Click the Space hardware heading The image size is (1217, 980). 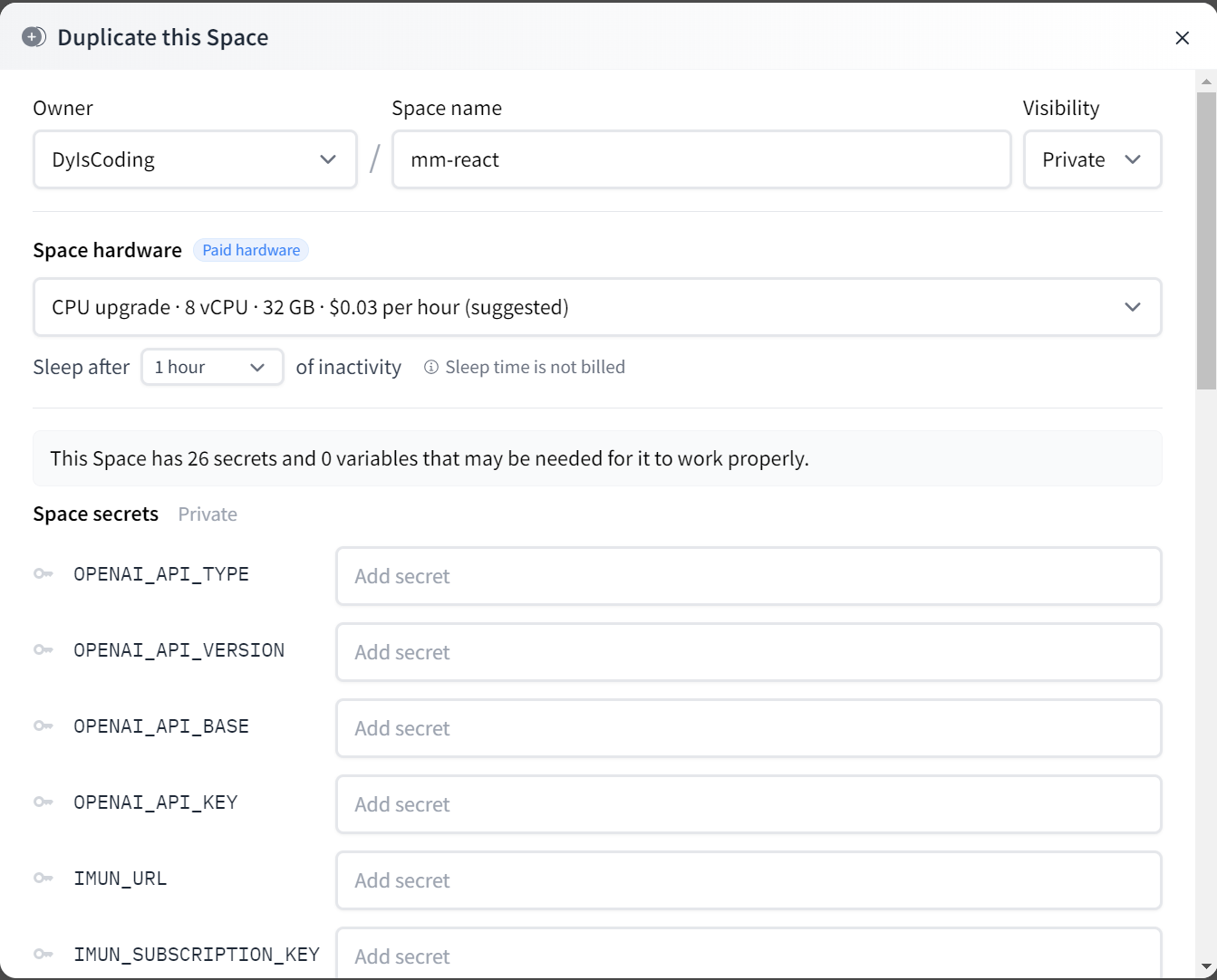[x=108, y=250]
